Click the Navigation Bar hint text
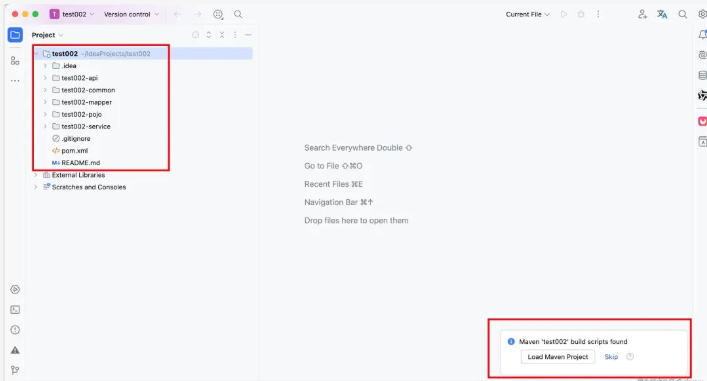707x381 pixels. (339, 202)
